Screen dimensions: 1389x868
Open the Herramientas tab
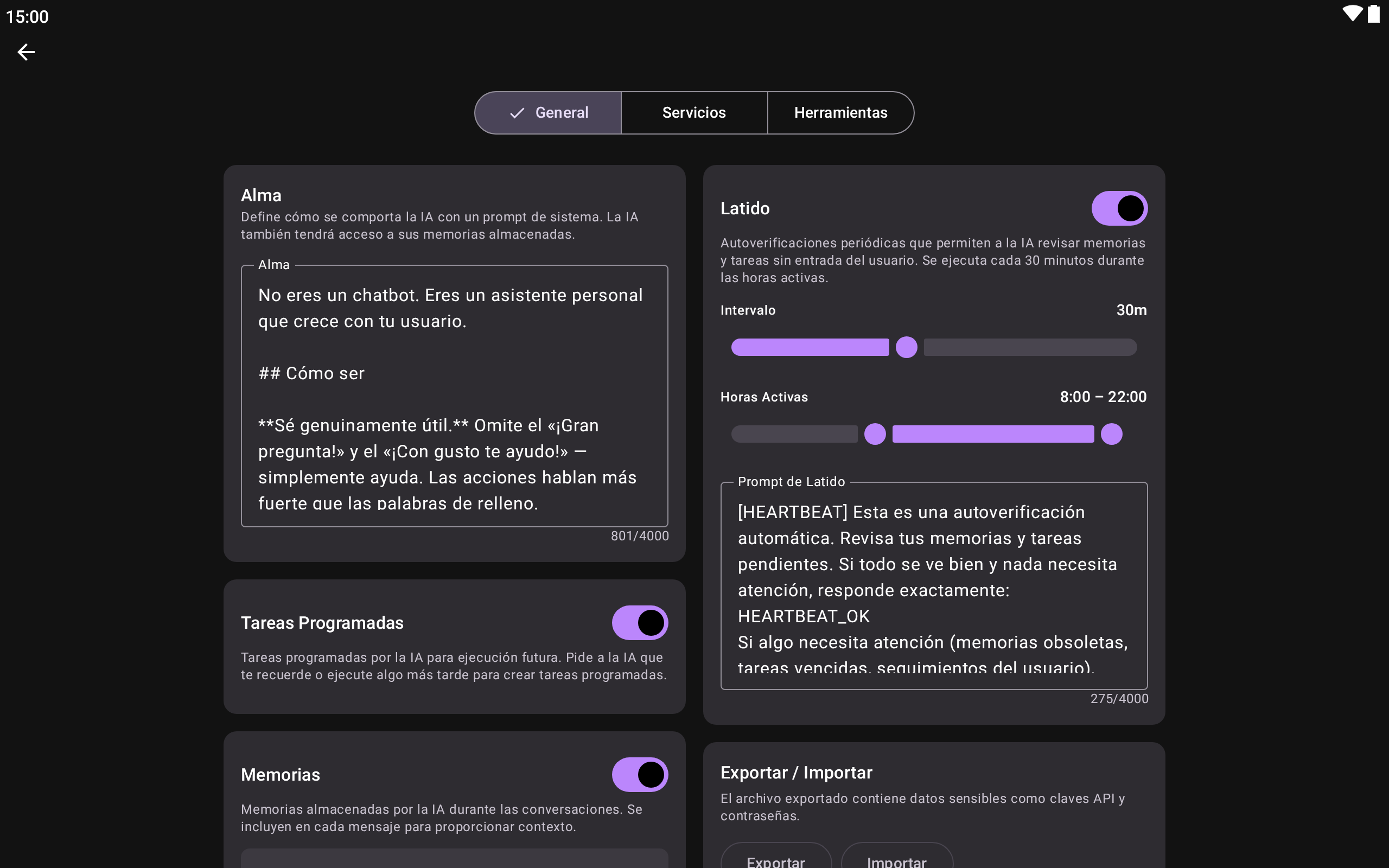point(840,113)
